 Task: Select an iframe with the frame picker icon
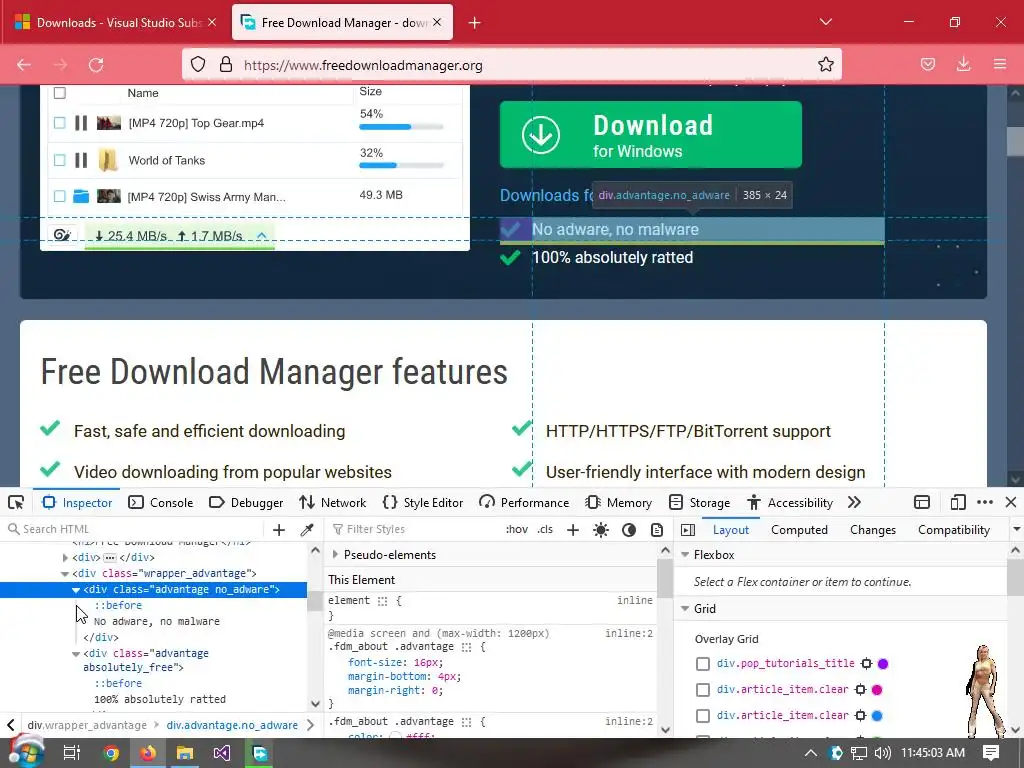[x=922, y=502]
